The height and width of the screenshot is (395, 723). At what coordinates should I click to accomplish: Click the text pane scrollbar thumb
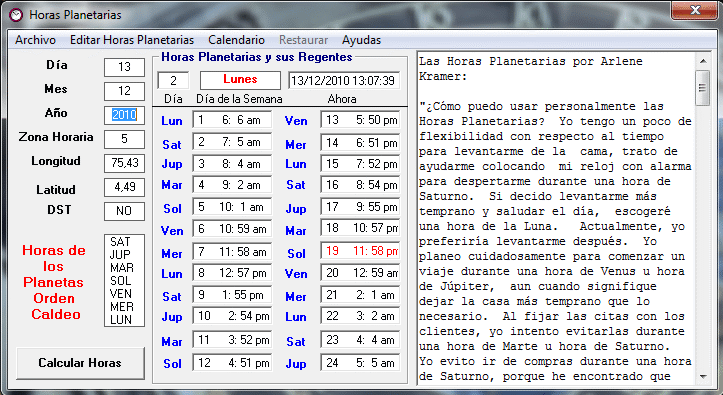[x=703, y=88]
